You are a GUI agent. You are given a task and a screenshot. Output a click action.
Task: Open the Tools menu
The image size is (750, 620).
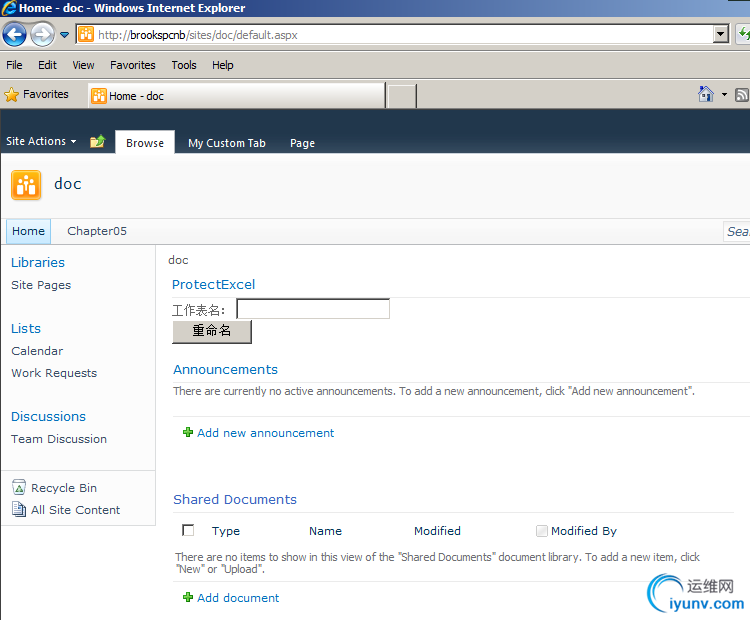click(x=184, y=65)
